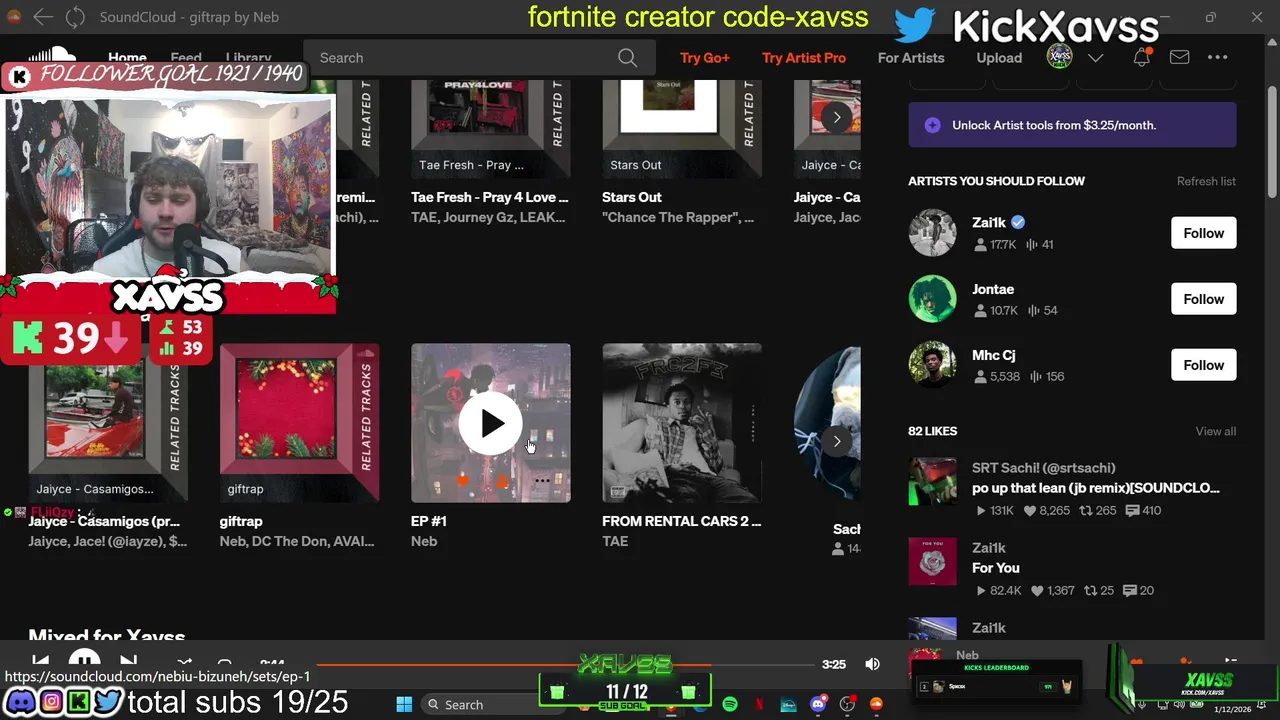Follow Zai1k
Screen dimensions: 1280x720
coord(1203,233)
